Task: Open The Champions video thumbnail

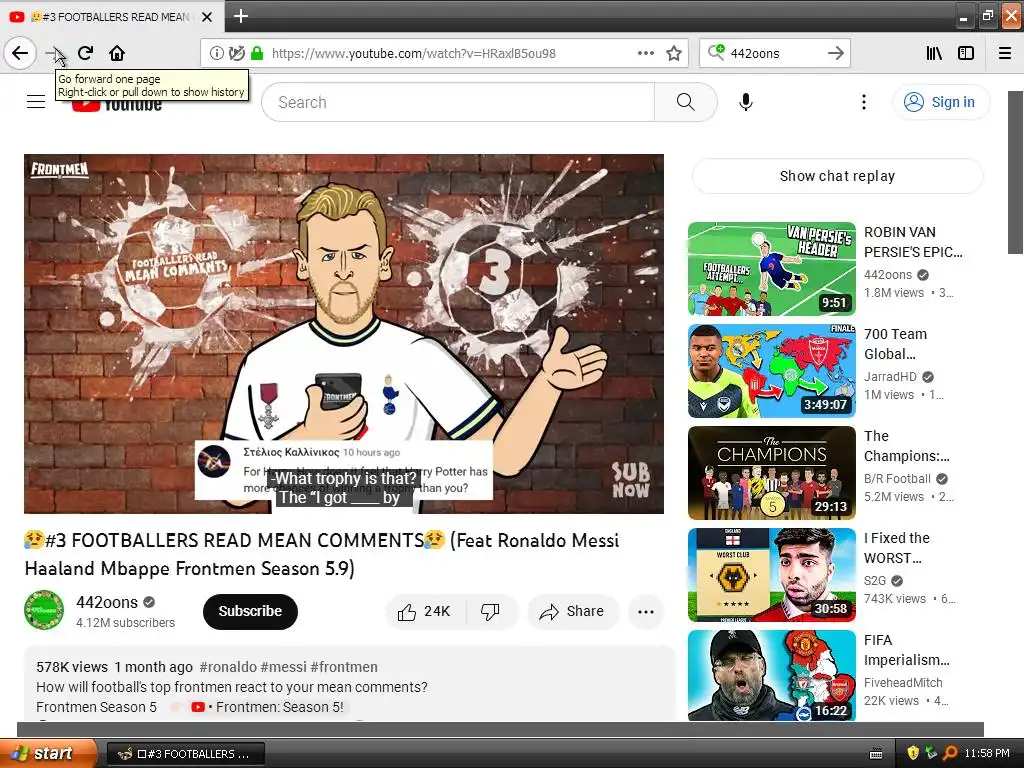Action: tap(772, 472)
